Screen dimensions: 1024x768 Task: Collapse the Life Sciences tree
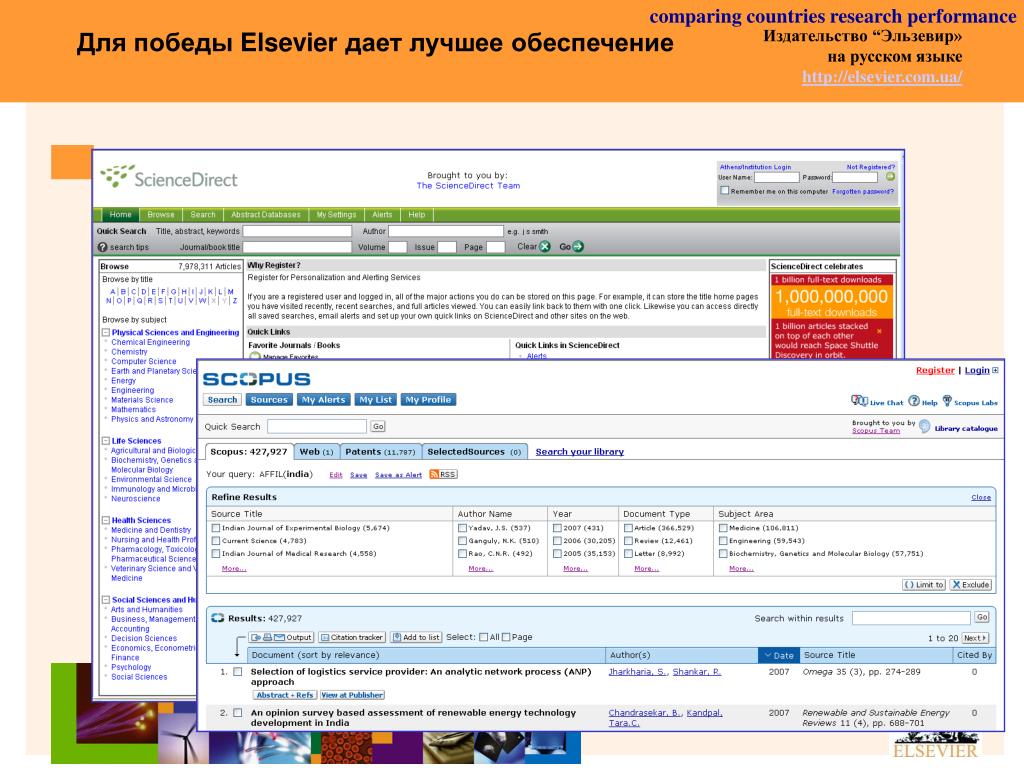106,441
